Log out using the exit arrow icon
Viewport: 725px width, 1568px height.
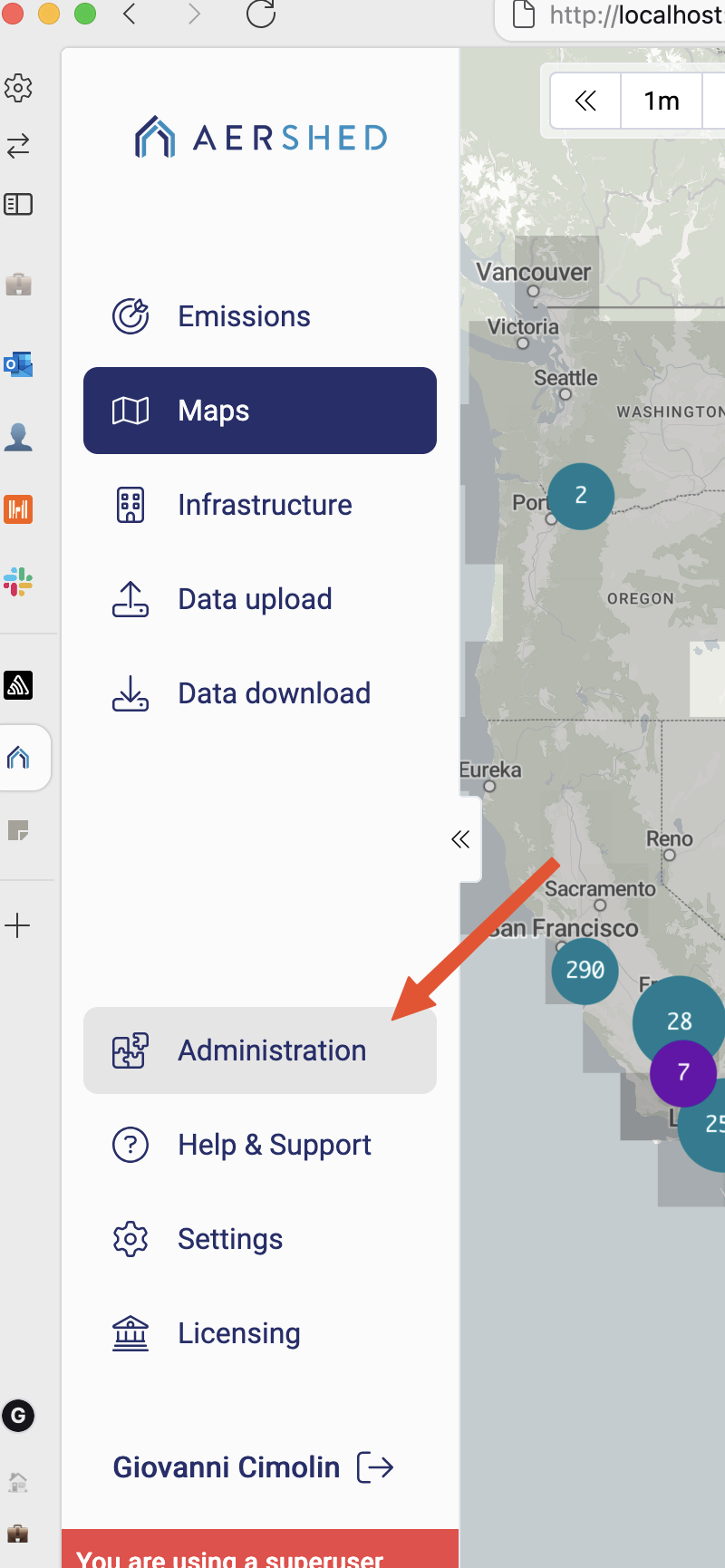click(375, 1466)
